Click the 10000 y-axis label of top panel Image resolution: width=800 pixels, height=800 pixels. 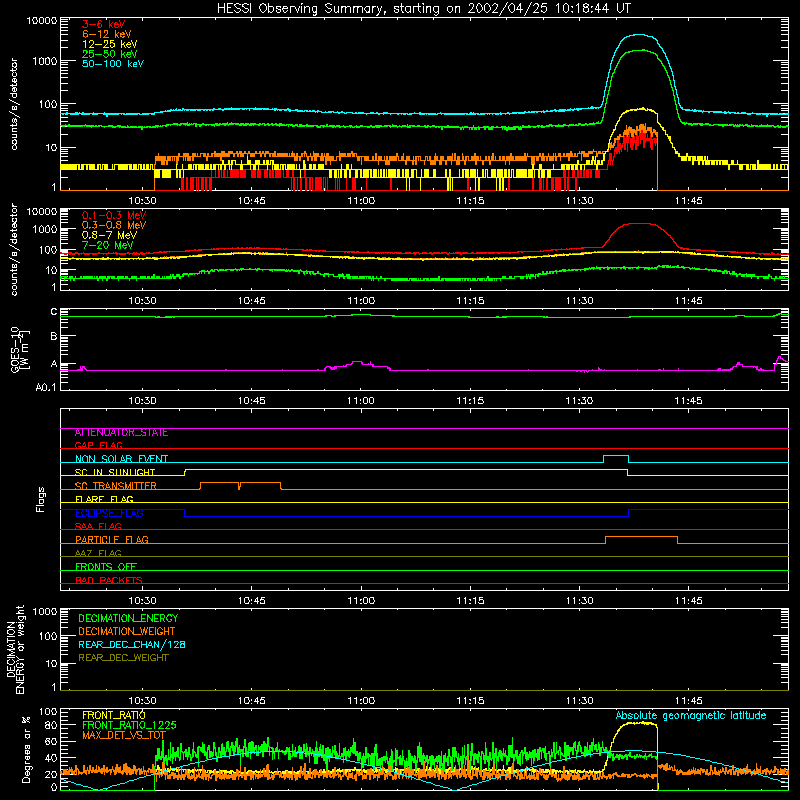point(42,21)
